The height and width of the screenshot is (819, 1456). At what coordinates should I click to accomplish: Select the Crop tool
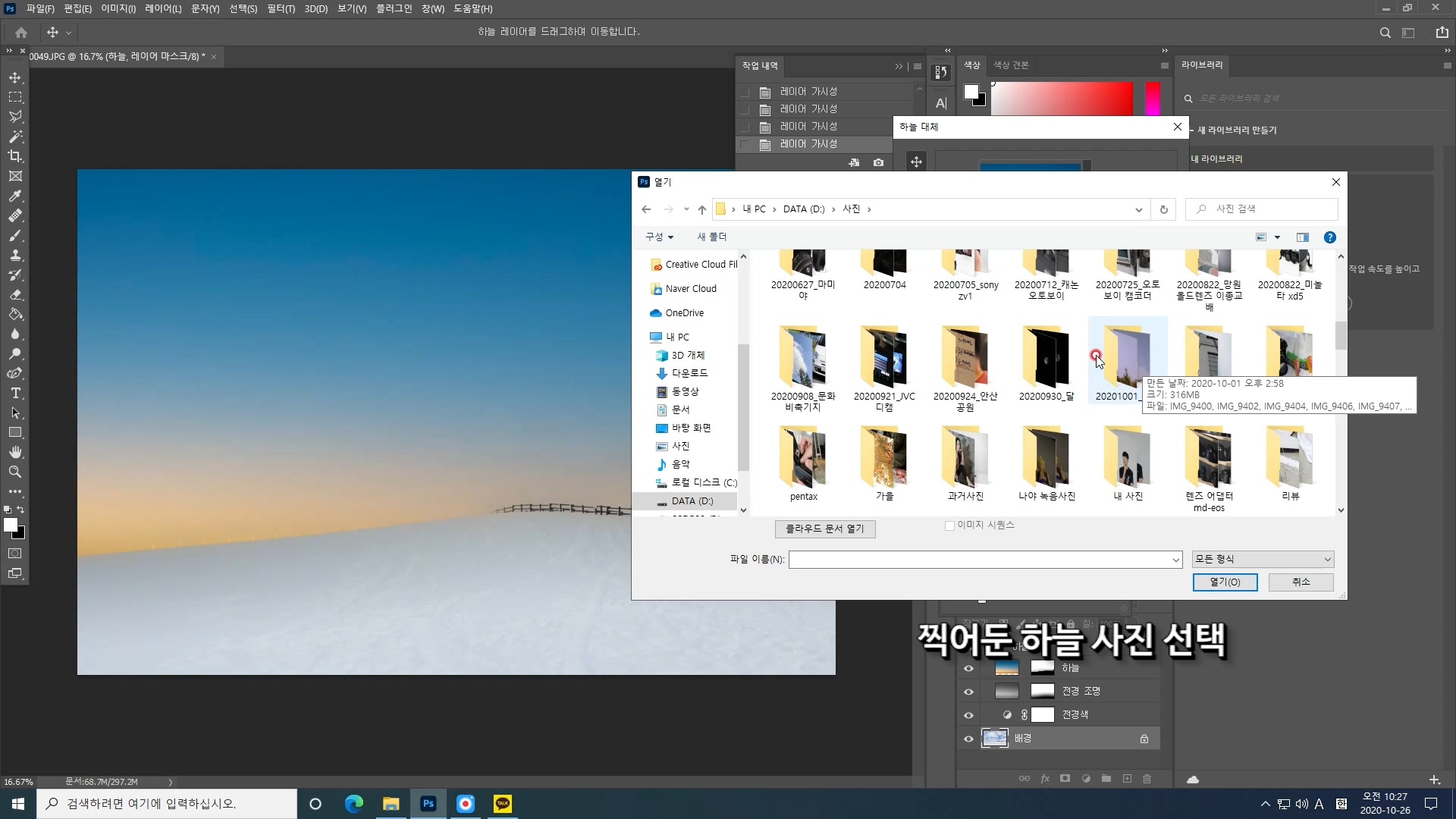[15, 156]
